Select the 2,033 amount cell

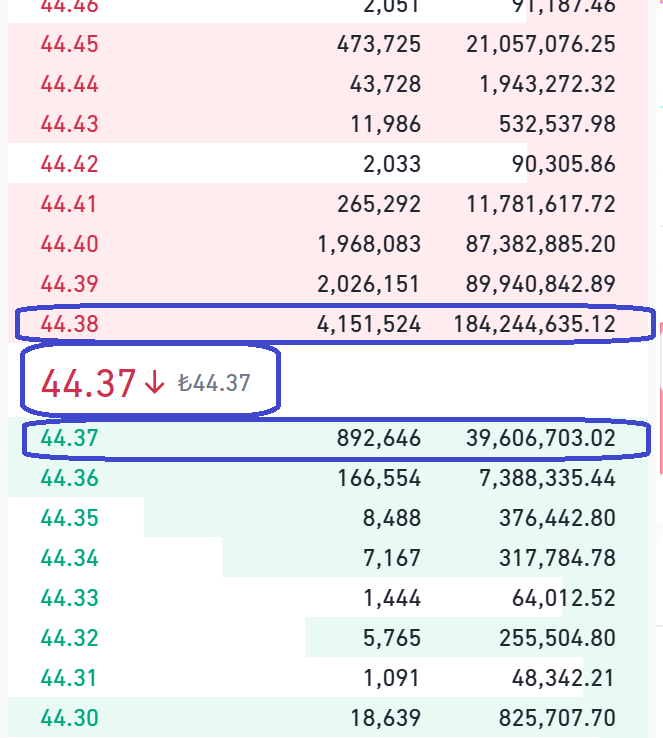pos(391,164)
